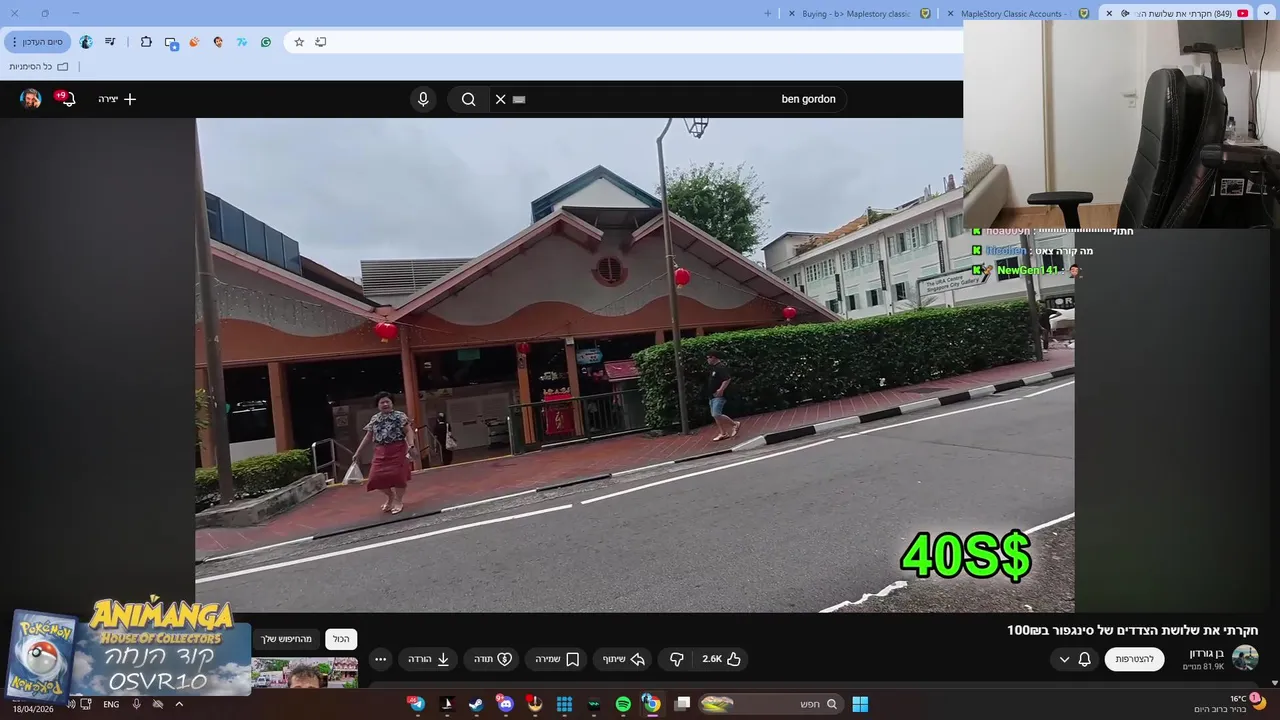Download the video with the הורדה button
This screenshot has height=720, width=1280.
tap(428, 659)
